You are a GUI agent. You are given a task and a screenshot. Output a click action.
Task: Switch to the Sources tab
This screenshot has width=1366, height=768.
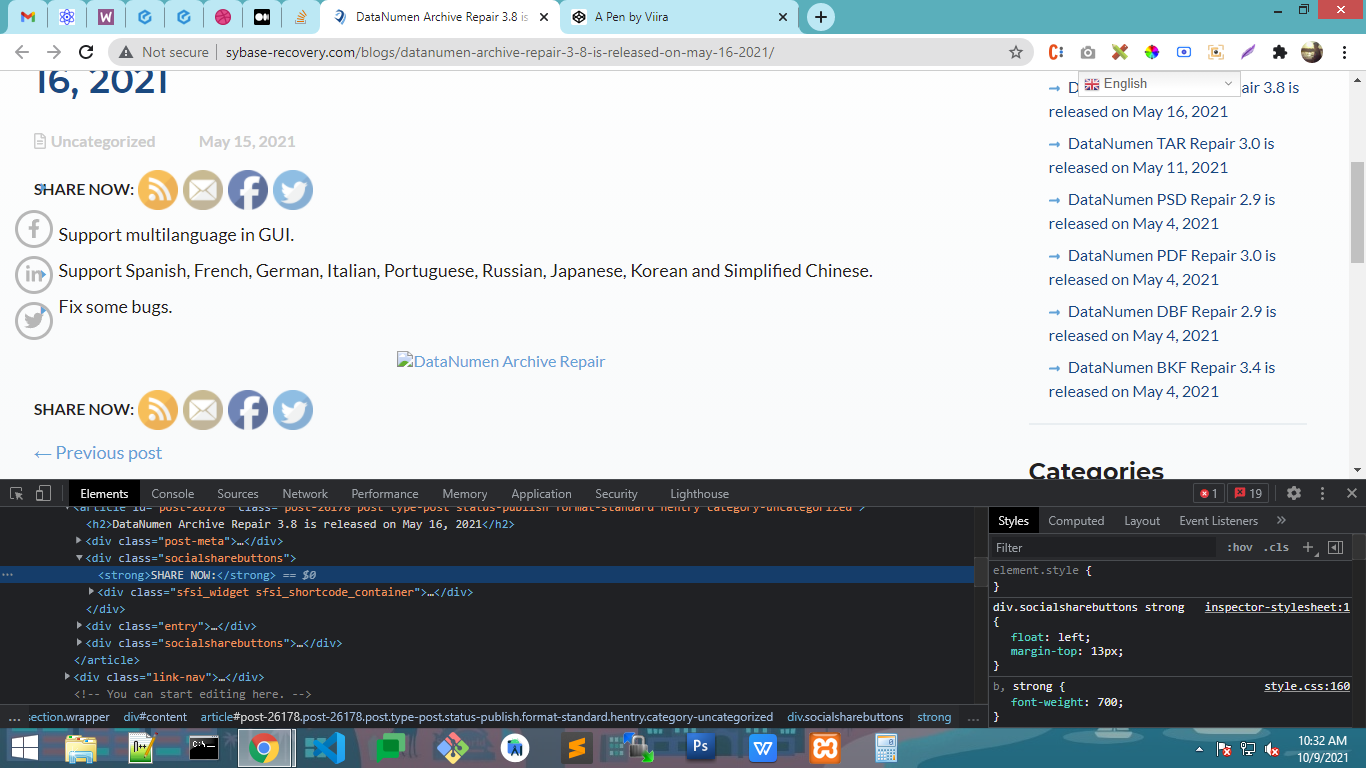tap(238, 494)
